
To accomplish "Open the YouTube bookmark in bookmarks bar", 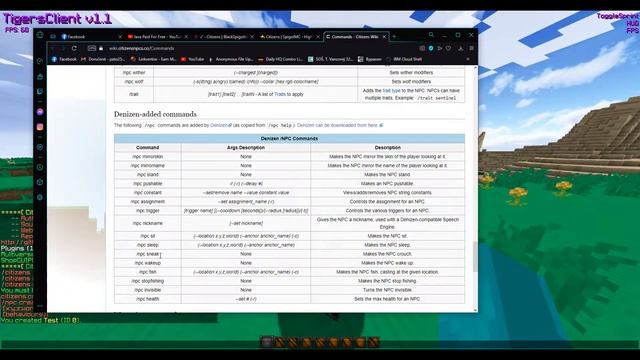I will click(x=193, y=59).
